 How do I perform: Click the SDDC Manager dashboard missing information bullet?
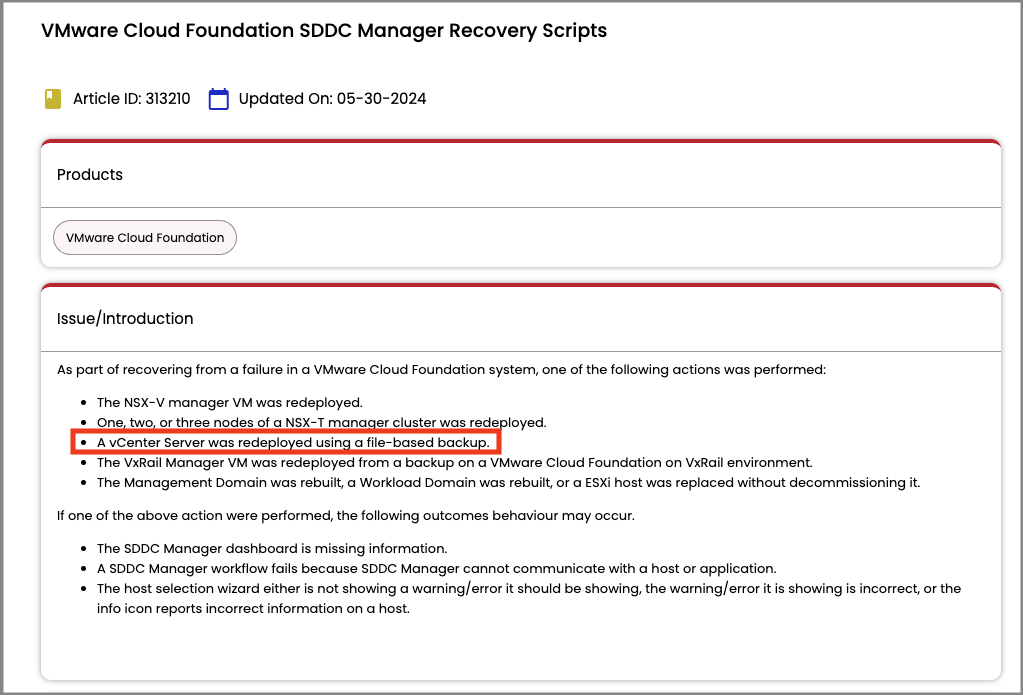point(272,549)
